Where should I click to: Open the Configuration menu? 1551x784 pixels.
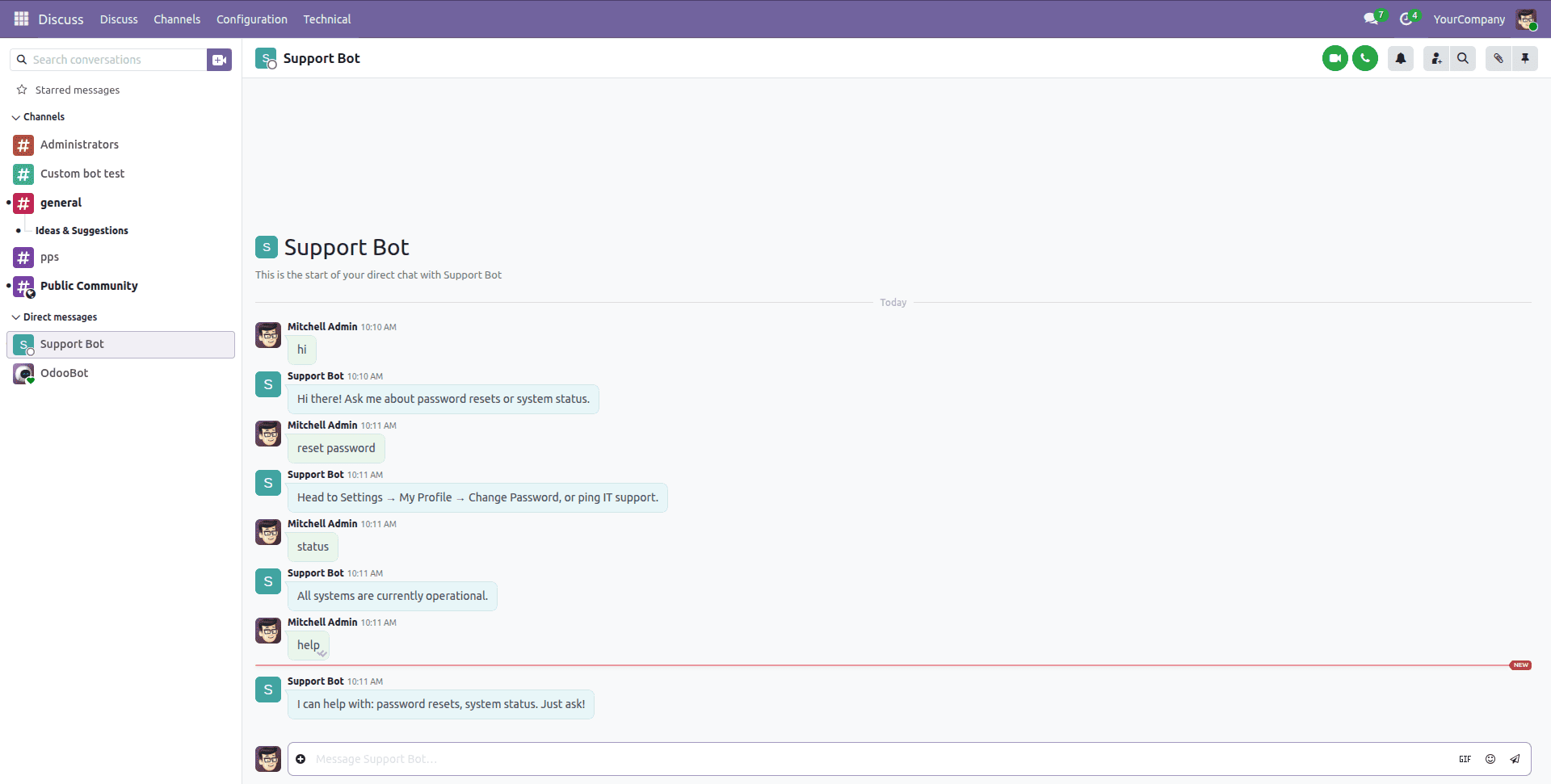[251, 19]
